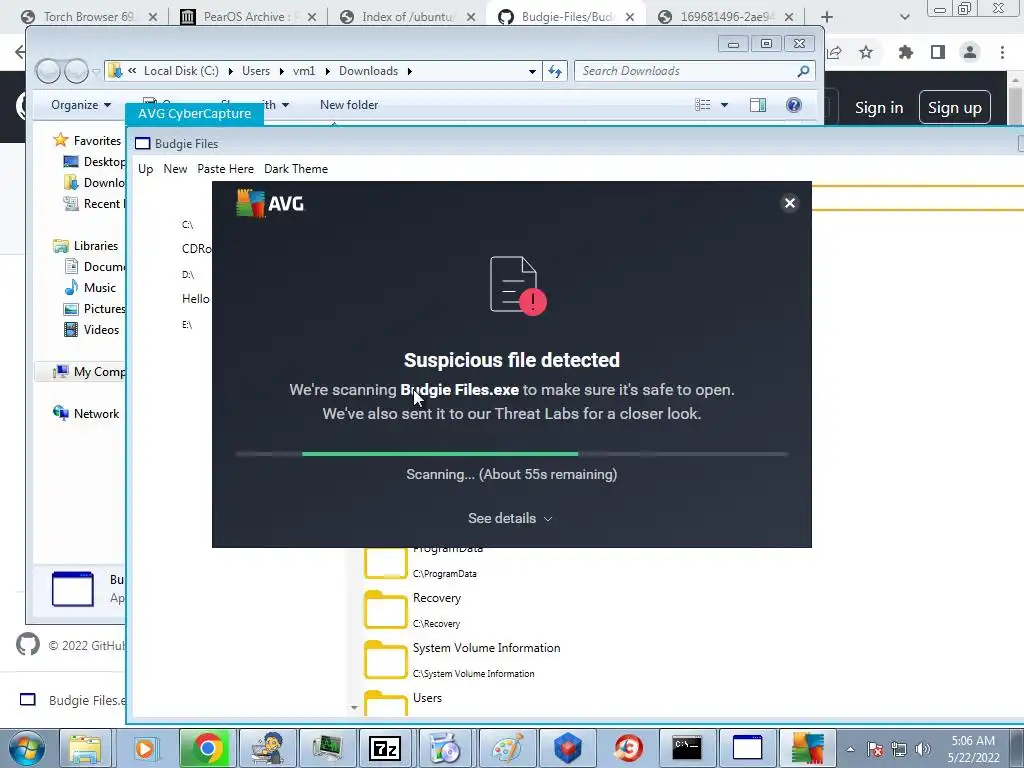Click Paste Here in Budgie Files
Image resolution: width=1024 pixels, height=768 pixels.
pyautogui.click(x=225, y=169)
